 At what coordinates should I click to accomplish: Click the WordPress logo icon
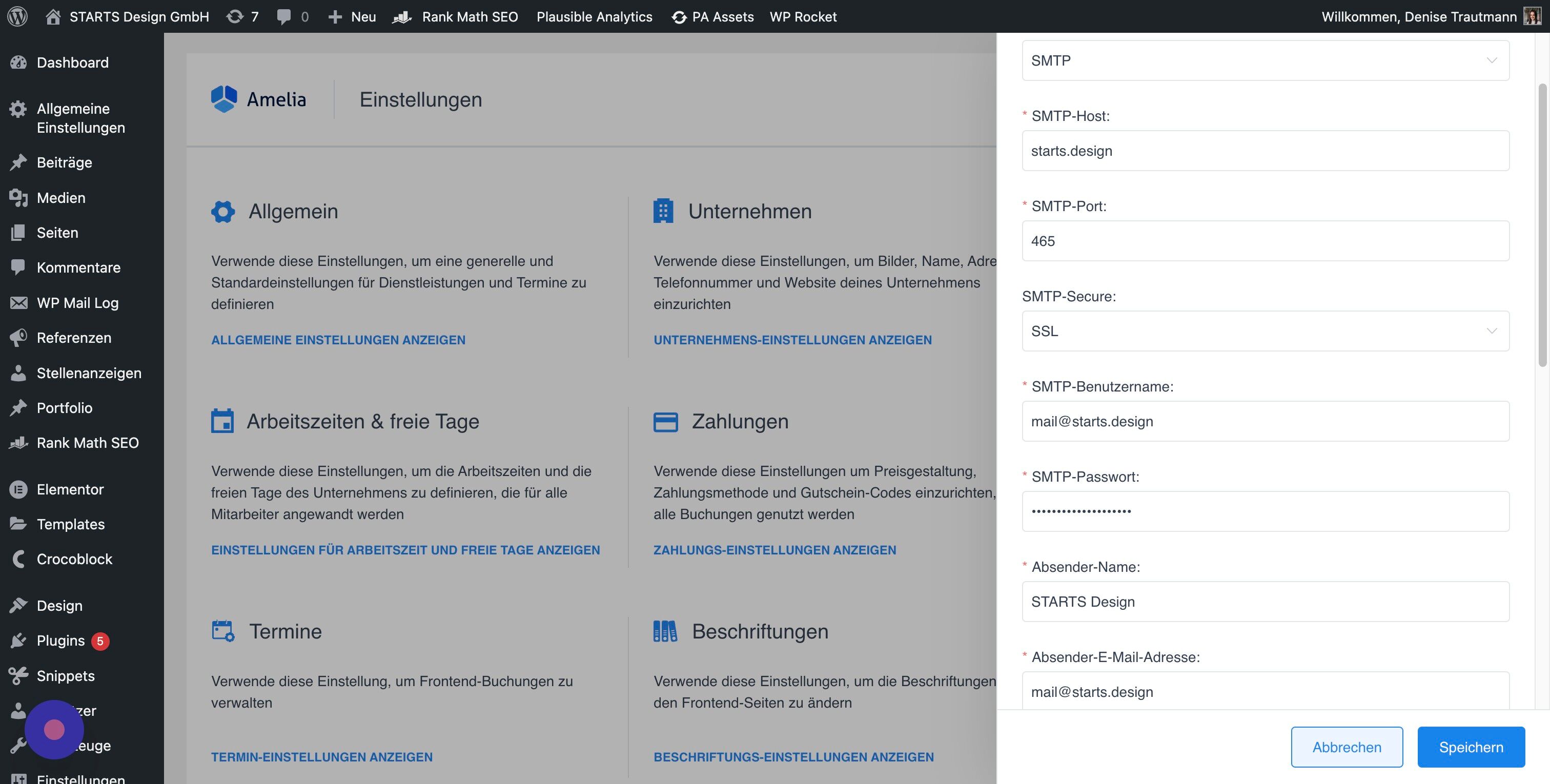pyautogui.click(x=17, y=16)
